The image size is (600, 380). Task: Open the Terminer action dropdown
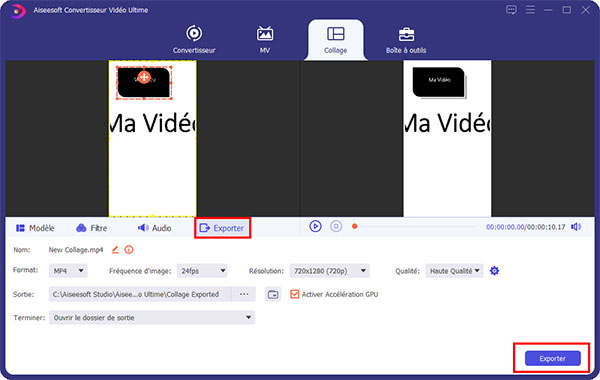[x=152, y=318]
